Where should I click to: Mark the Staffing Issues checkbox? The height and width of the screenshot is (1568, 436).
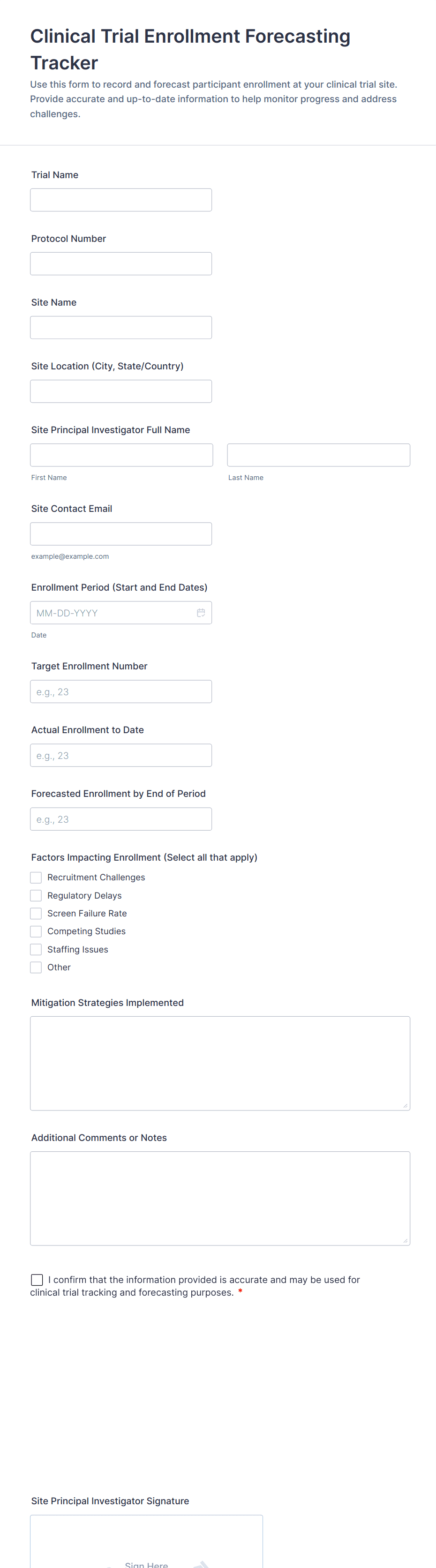point(36,950)
